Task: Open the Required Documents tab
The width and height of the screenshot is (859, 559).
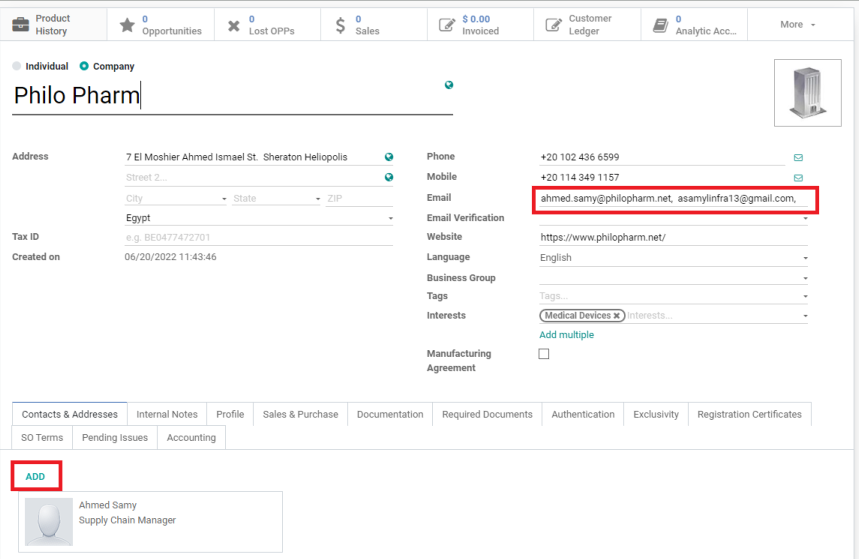Action: [487, 414]
